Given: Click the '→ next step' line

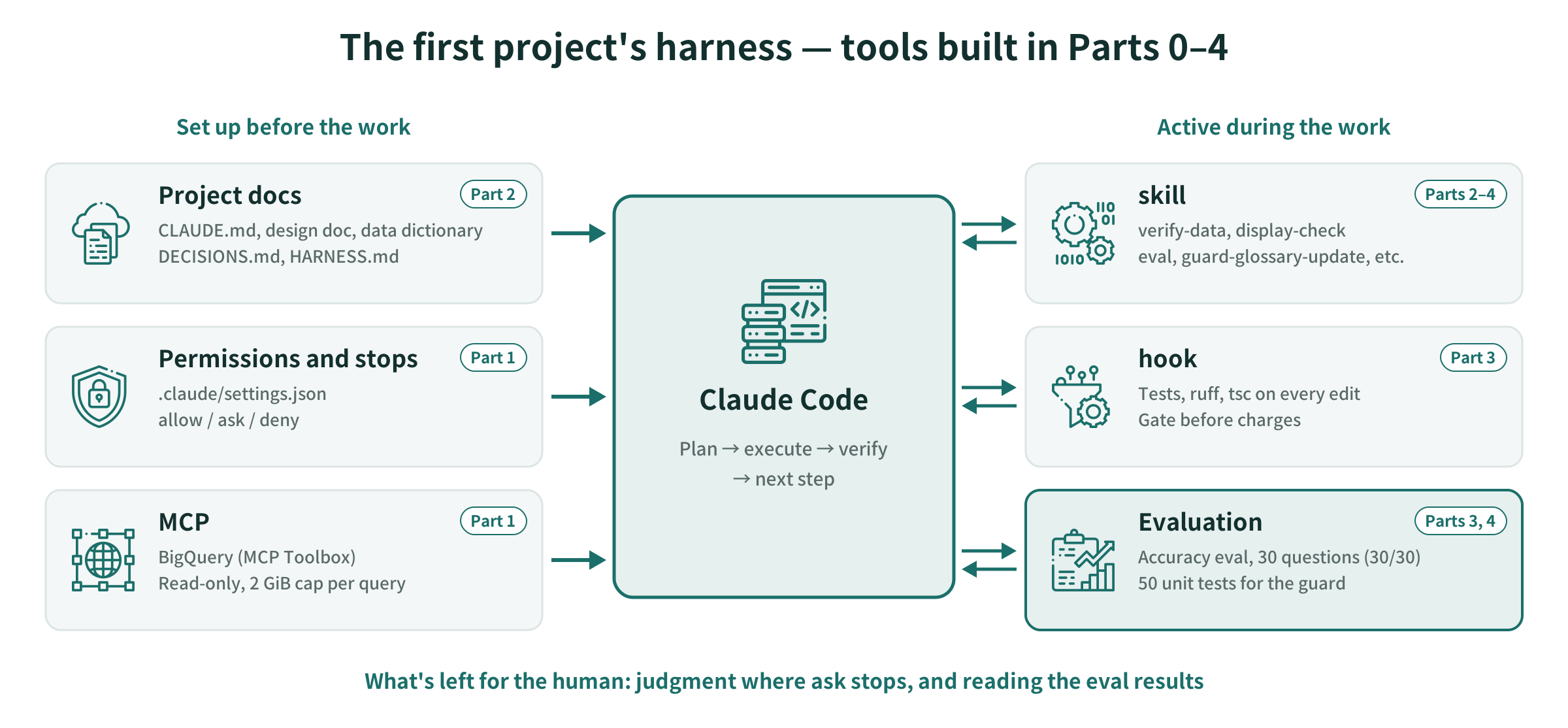Looking at the screenshot, I should click(783, 479).
